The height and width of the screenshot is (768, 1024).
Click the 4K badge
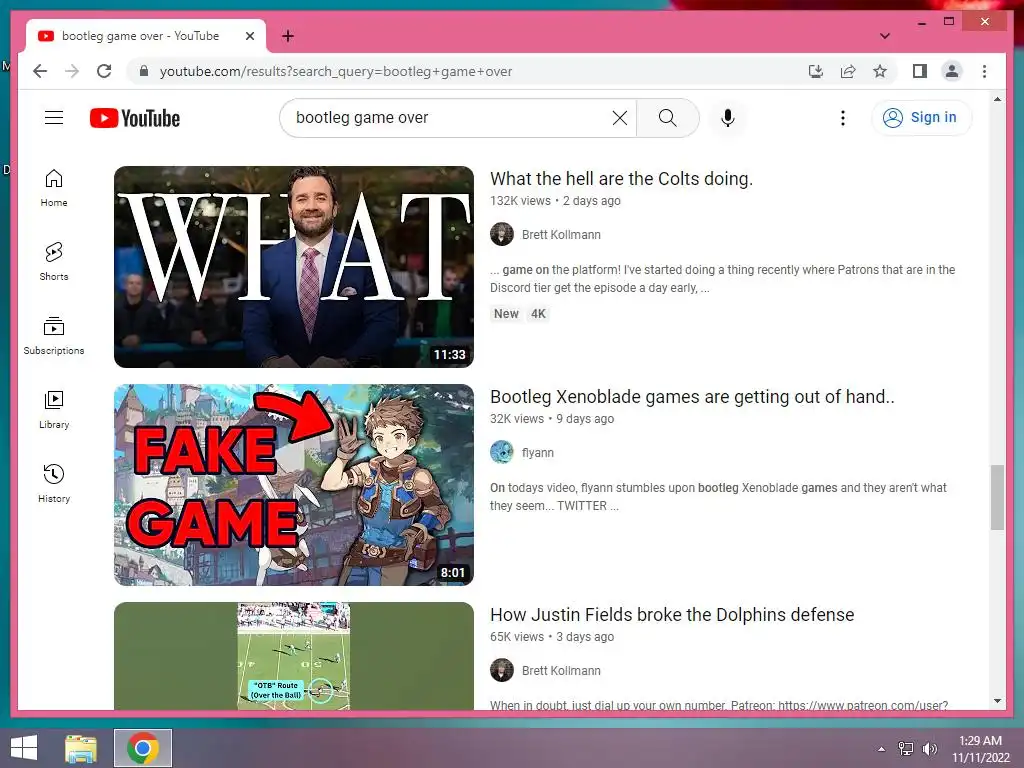538,313
